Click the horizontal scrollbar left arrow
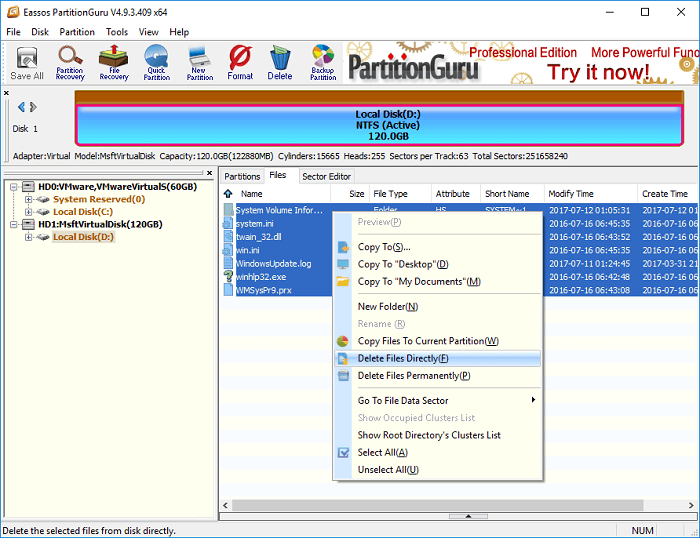 (225, 505)
